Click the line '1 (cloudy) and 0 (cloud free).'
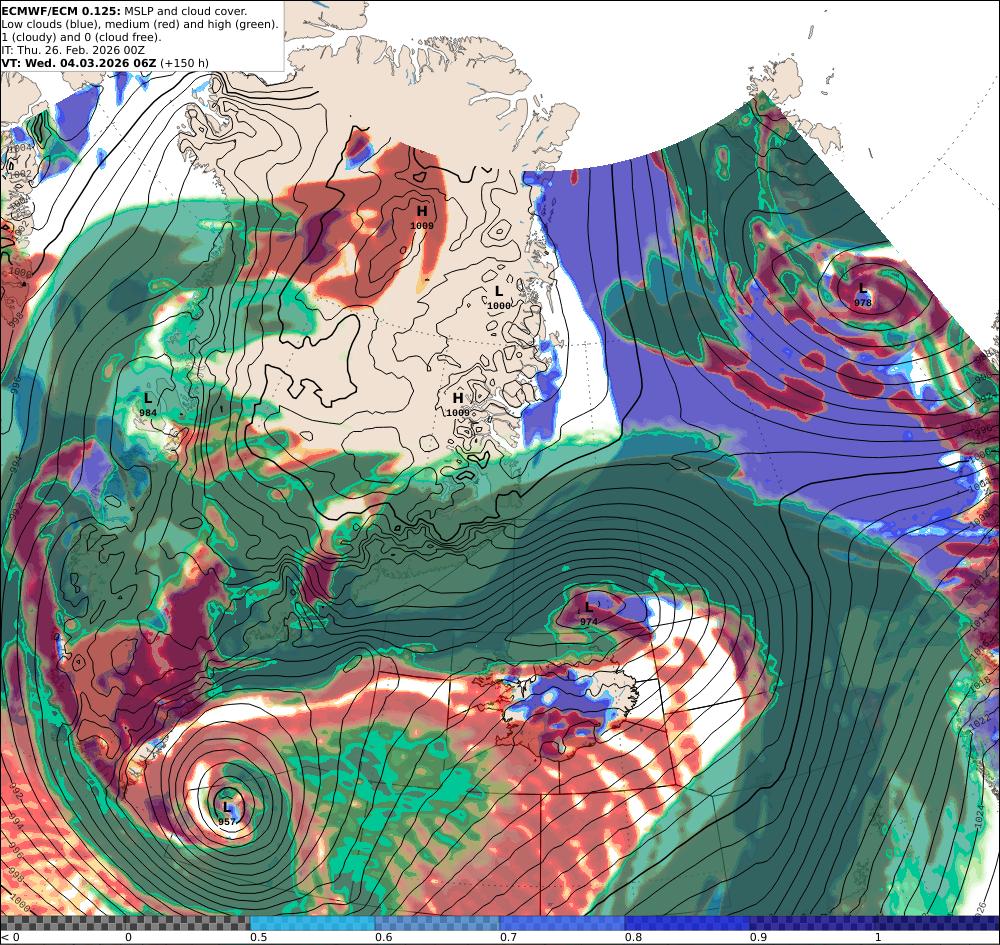 click(x=82, y=37)
